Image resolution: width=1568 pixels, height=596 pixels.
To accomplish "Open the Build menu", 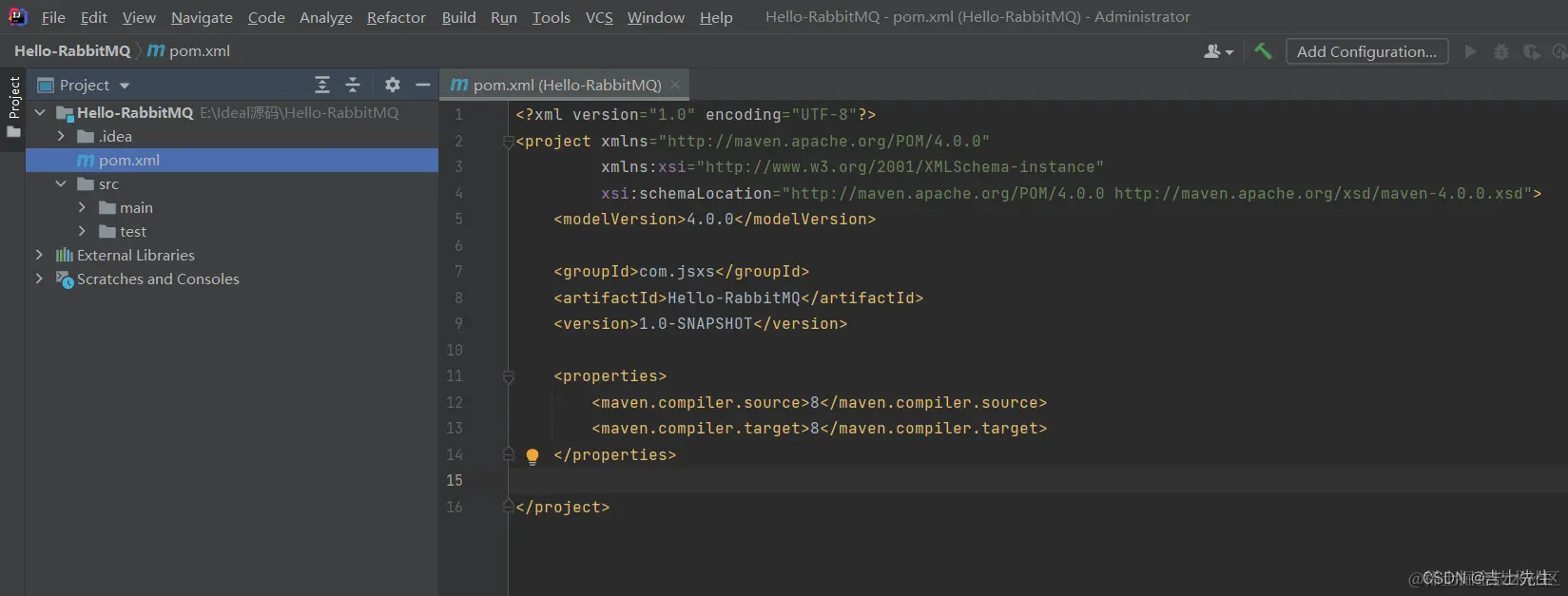I will 458,17.
